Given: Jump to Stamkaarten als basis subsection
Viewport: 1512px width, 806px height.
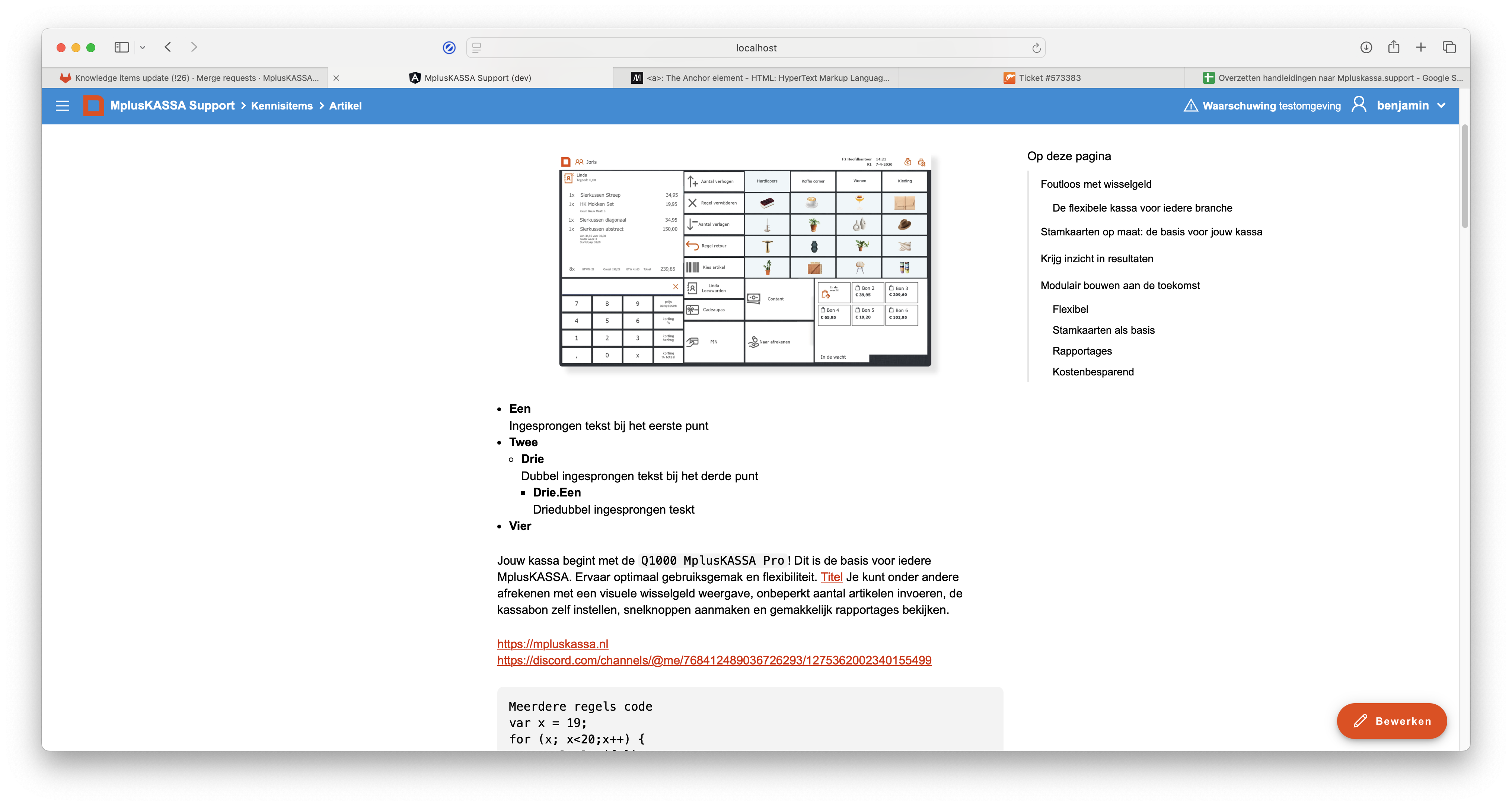Looking at the screenshot, I should point(1104,330).
